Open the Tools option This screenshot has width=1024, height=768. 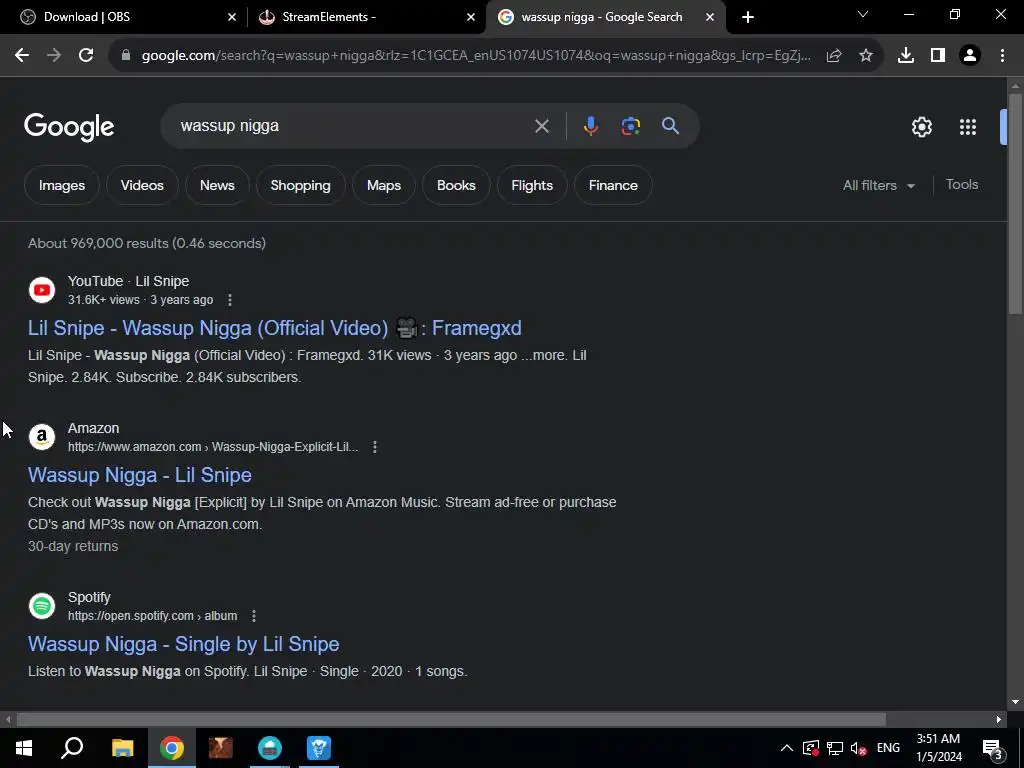[x=962, y=185]
